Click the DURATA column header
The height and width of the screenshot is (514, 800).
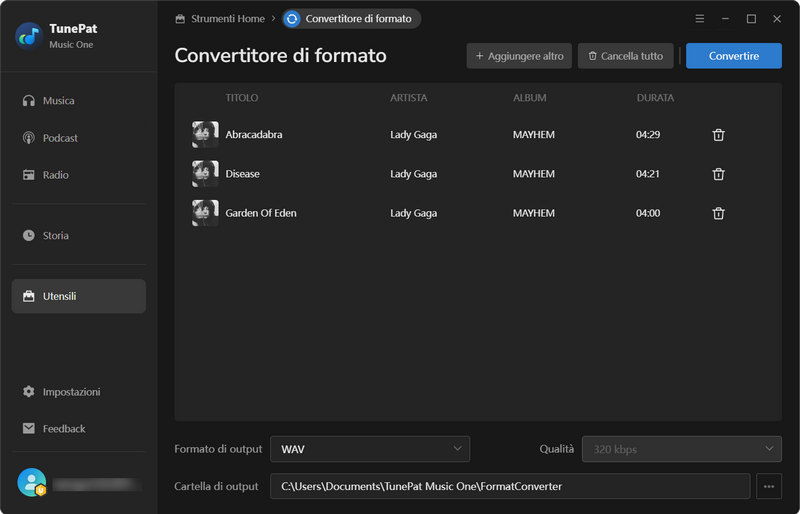(655, 97)
